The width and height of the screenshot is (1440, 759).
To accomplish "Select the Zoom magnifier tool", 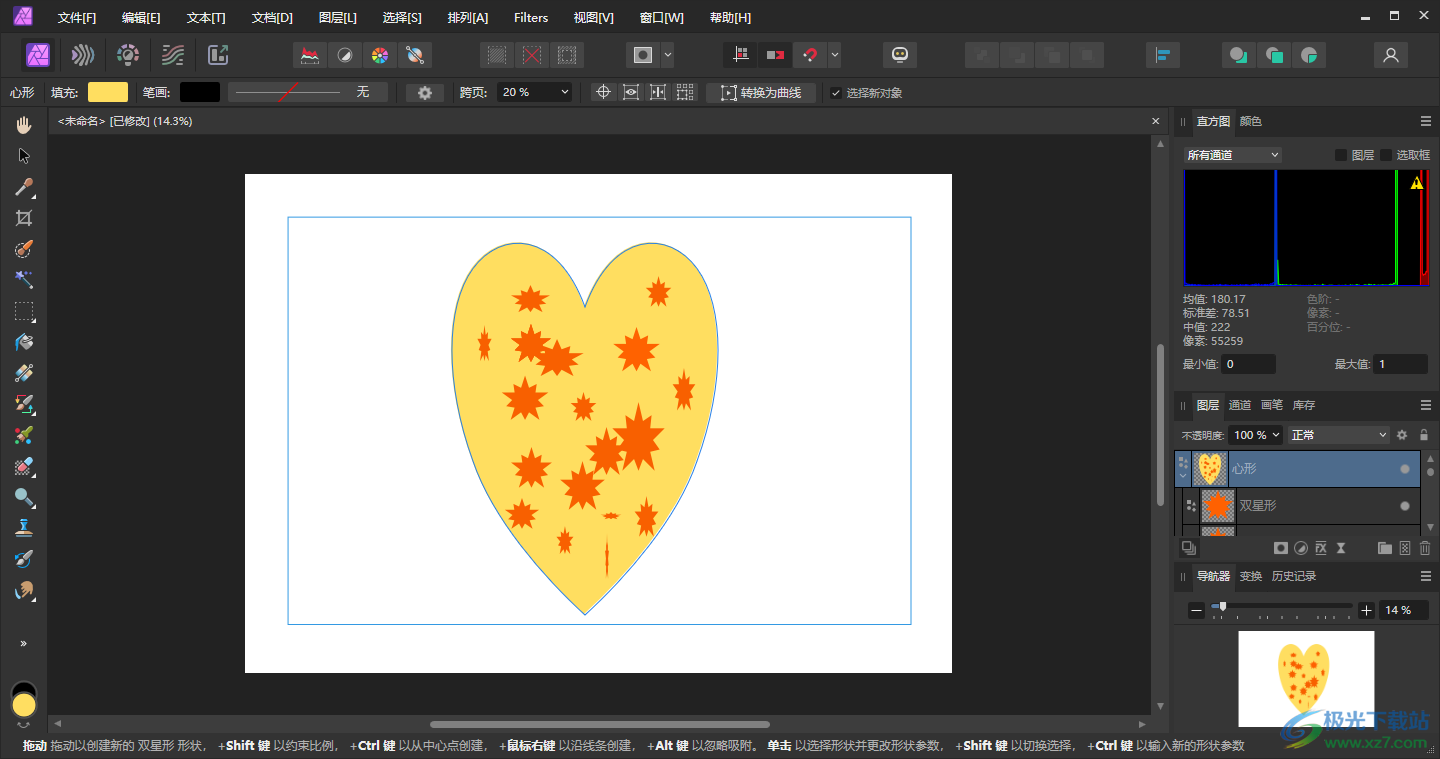I will pos(24,497).
